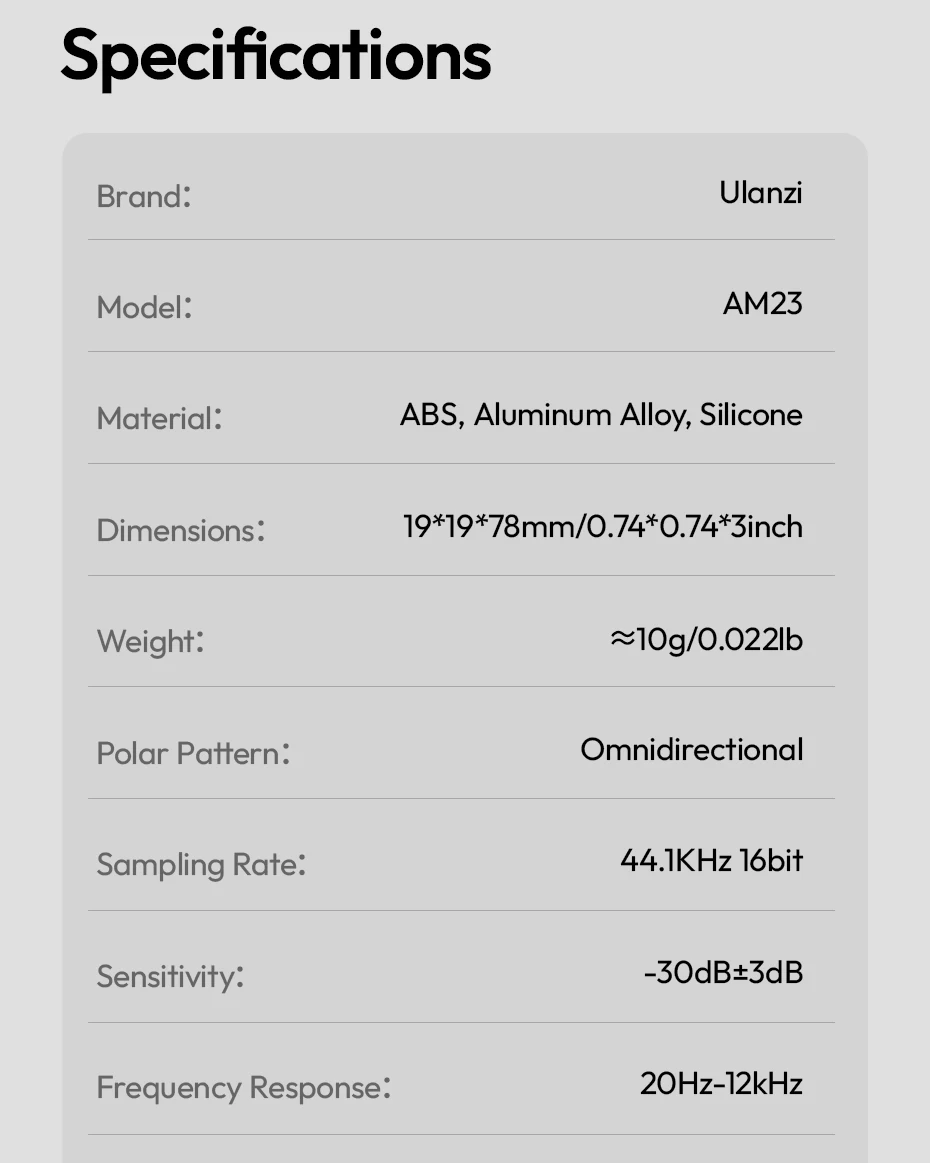Select the ≈10g/0.022lb weight value

[706, 639]
